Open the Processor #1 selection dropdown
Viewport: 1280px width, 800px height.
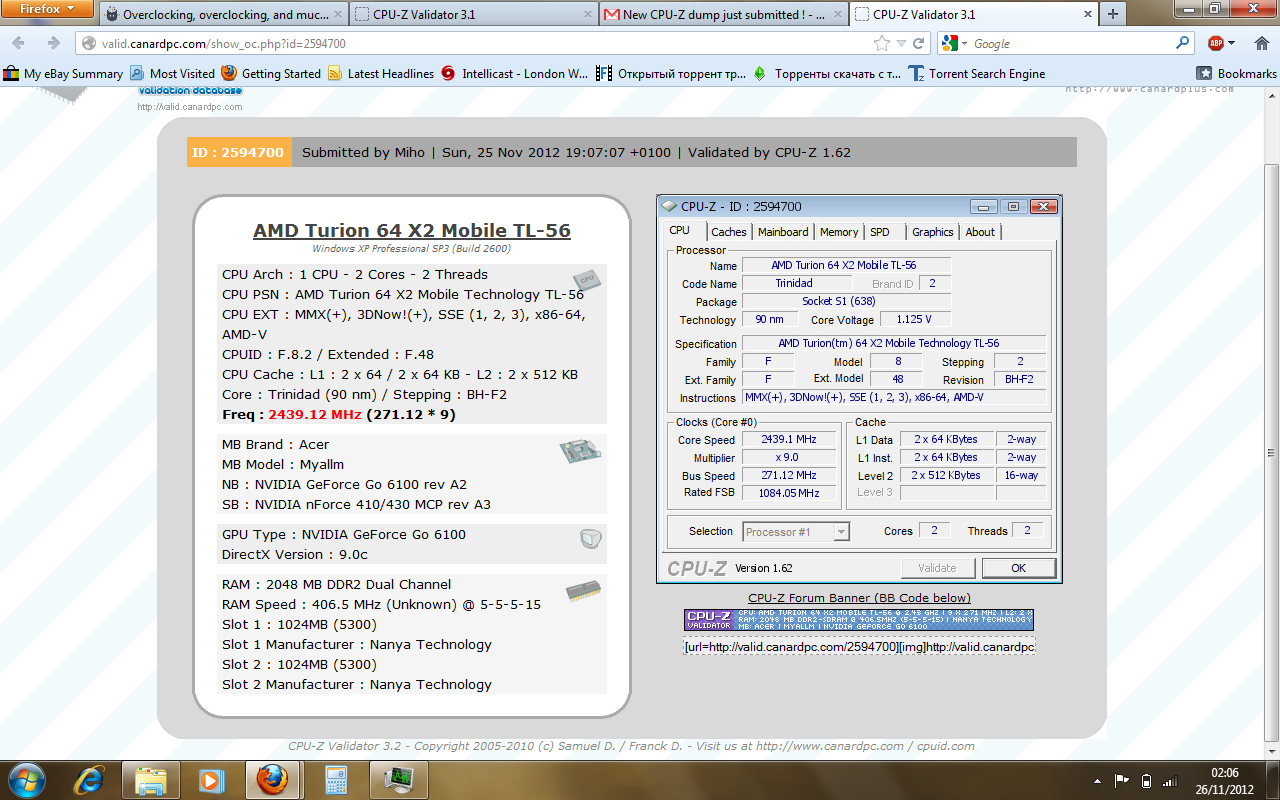click(796, 532)
